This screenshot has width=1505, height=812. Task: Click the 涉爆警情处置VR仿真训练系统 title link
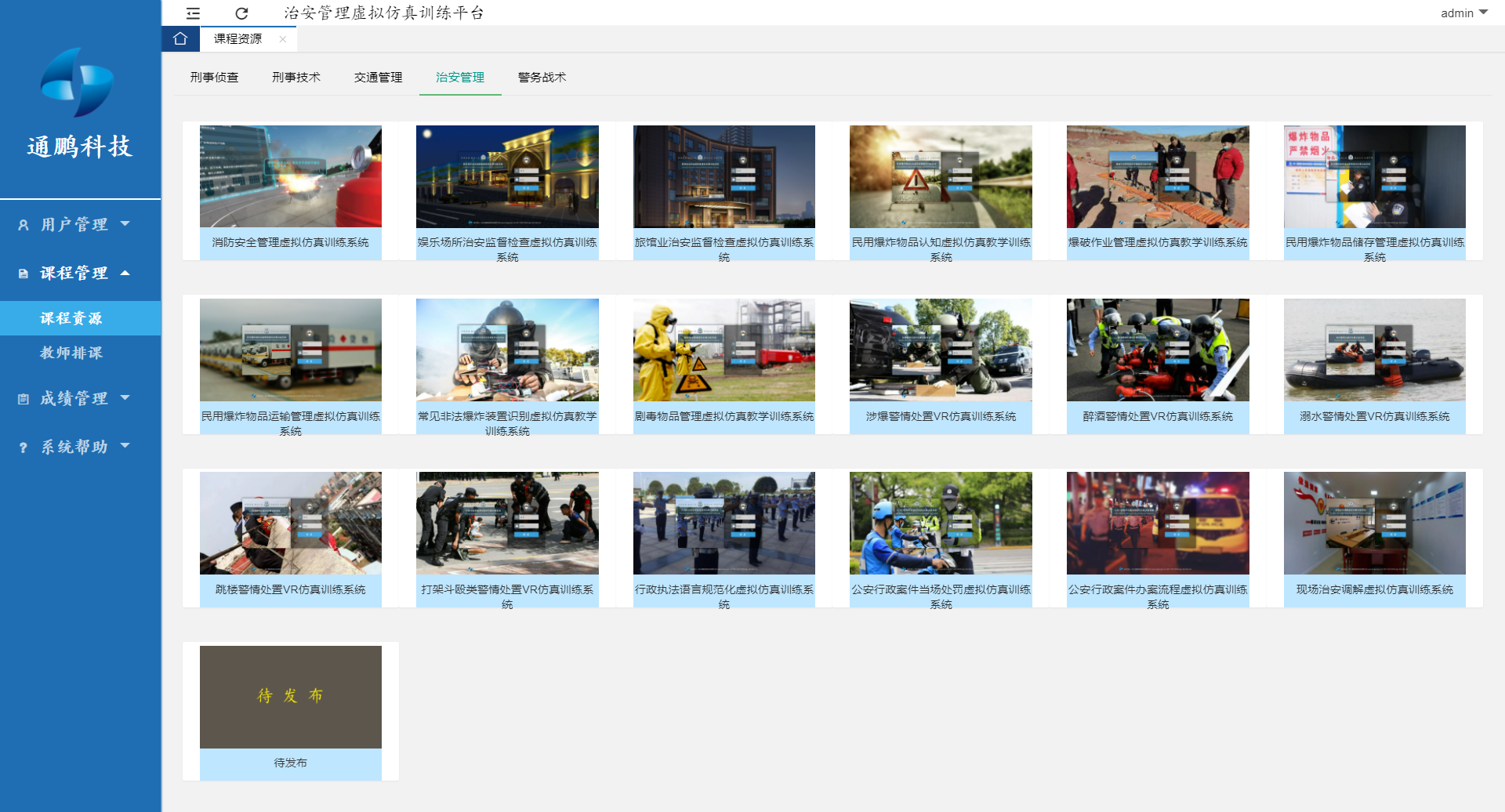coord(941,416)
